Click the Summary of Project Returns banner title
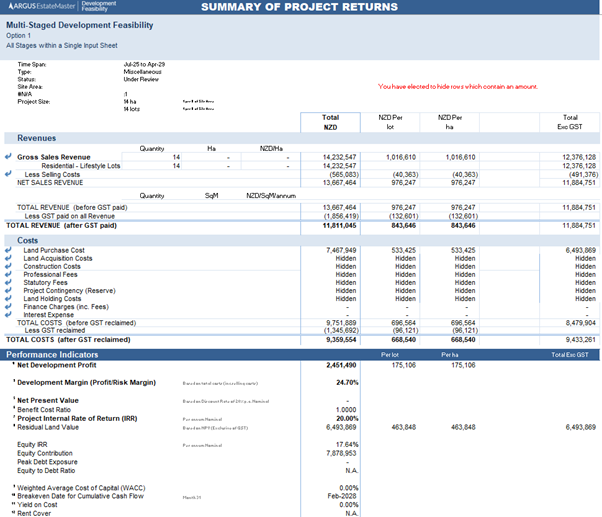This screenshot has width=602, height=517. tap(299, 7)
